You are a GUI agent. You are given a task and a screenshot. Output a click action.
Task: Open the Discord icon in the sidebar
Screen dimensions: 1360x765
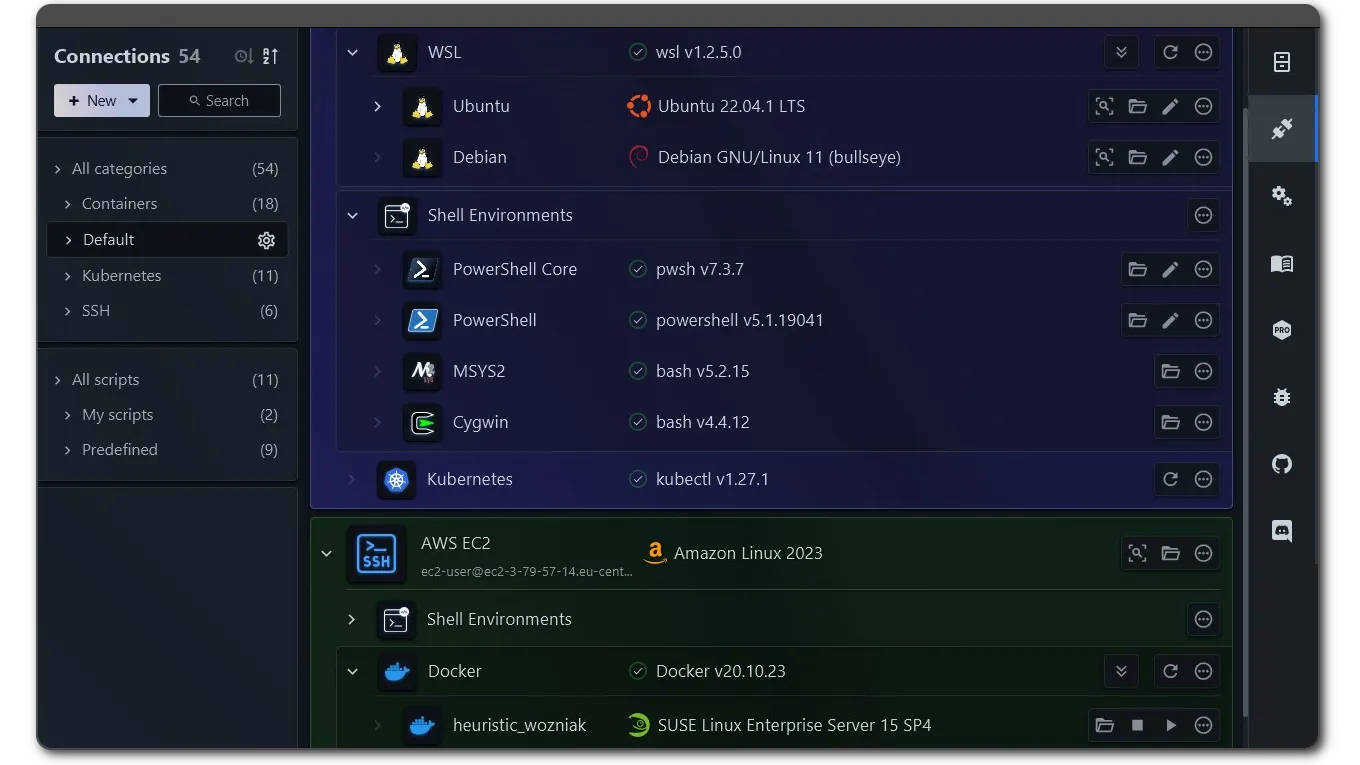(x=1282, y=531)
